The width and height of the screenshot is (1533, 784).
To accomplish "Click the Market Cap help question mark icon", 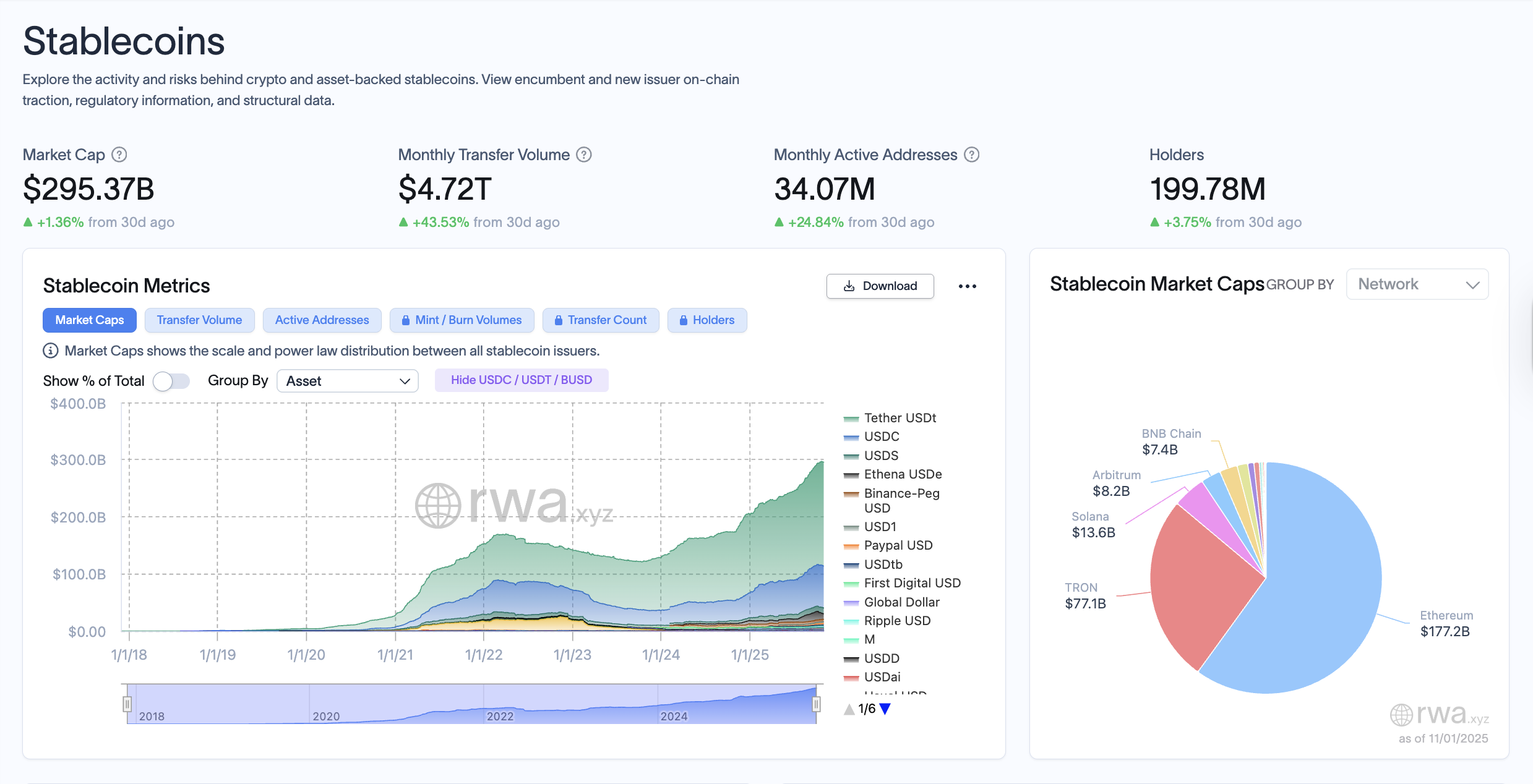I will coord(119,155).
